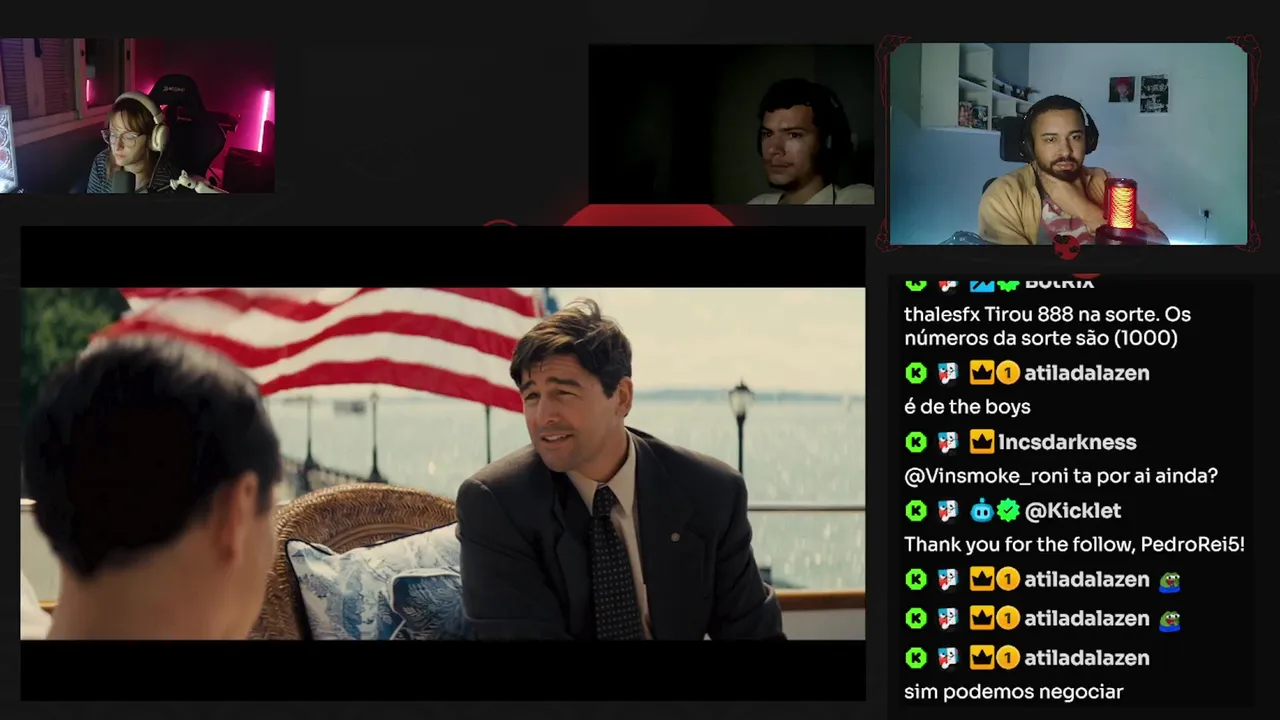Screen dimensions: 1280x720
Task: Open the @Kicklet username in chat
Action: point(1073,511)
